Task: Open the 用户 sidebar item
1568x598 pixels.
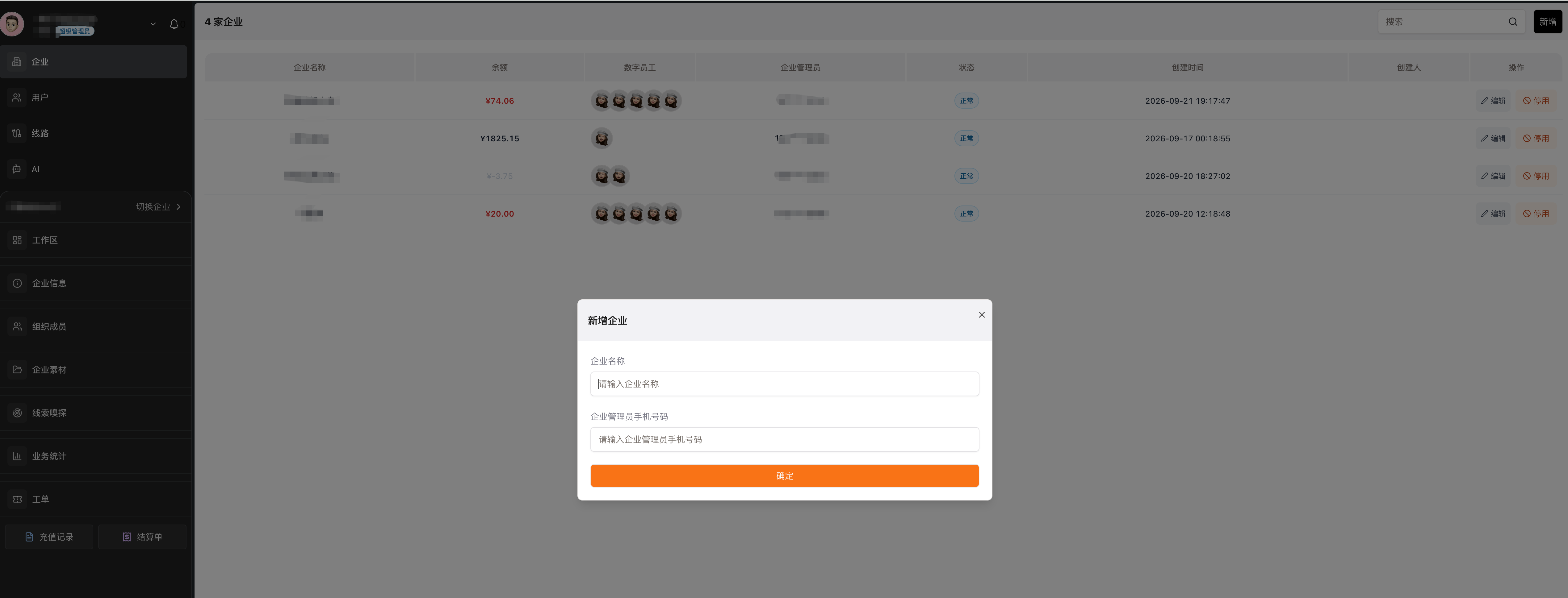Action: (94, 97)
